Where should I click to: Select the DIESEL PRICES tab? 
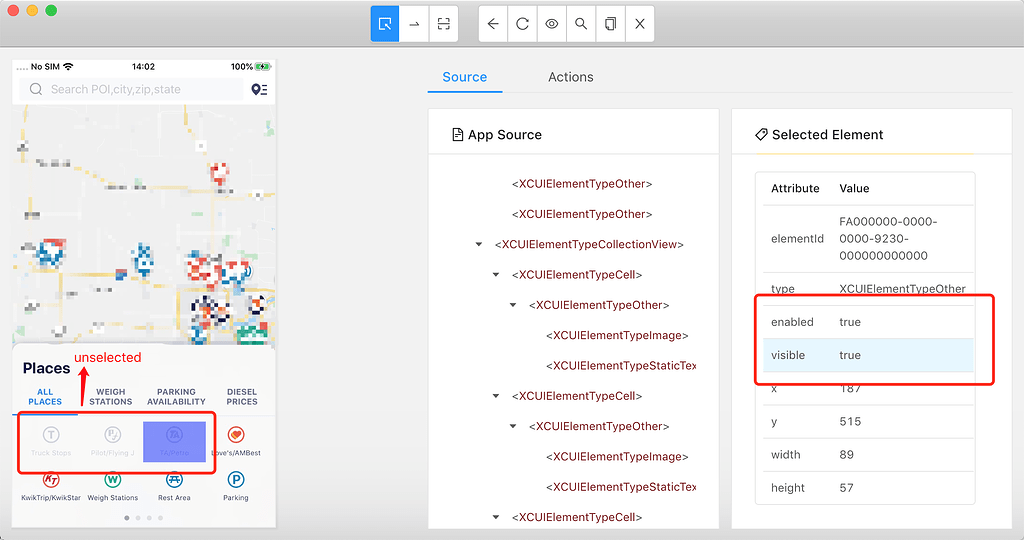coord(242,397)
